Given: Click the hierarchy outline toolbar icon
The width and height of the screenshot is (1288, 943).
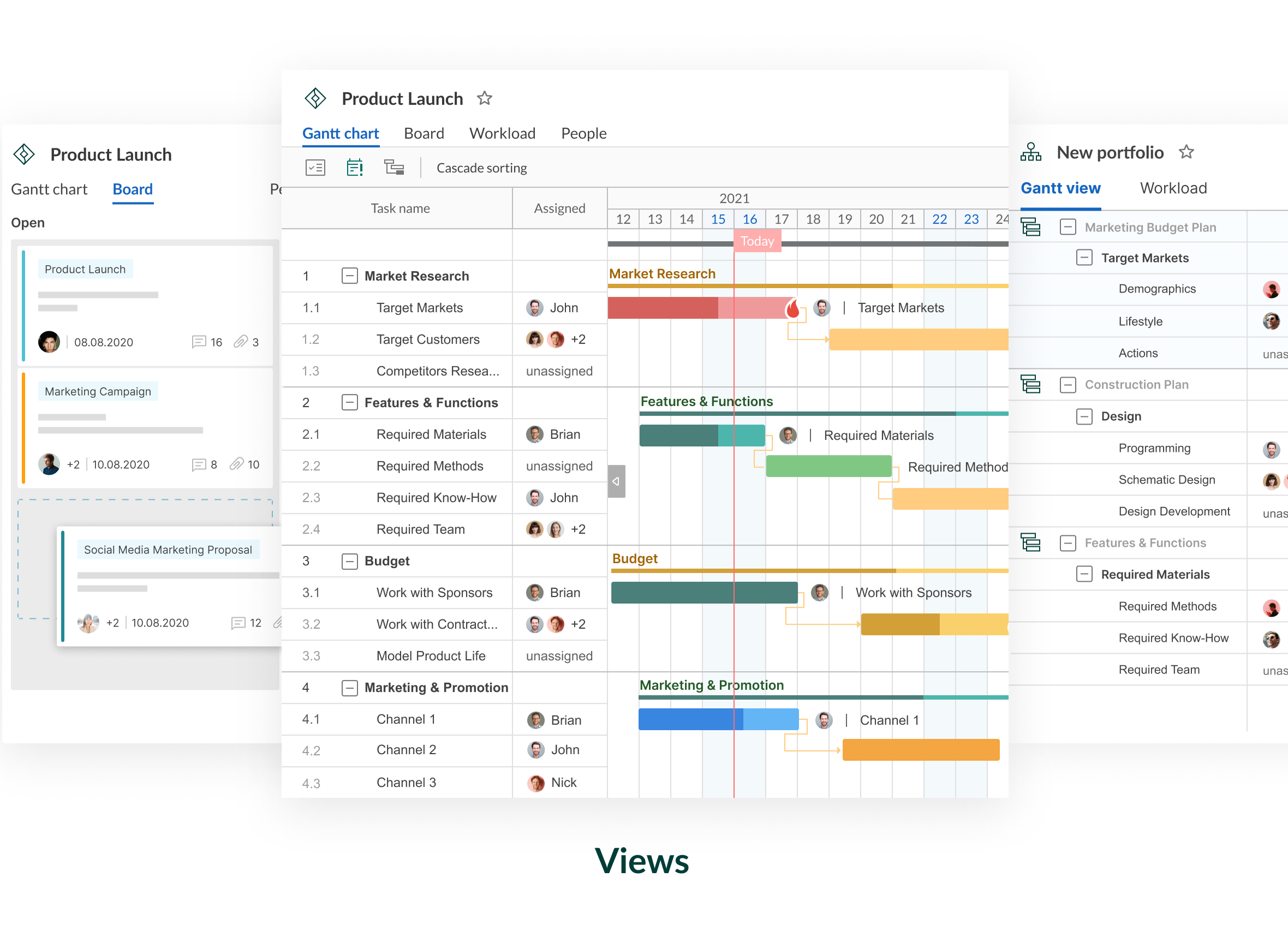Looking at the screenshot, I should coord(394,167).
